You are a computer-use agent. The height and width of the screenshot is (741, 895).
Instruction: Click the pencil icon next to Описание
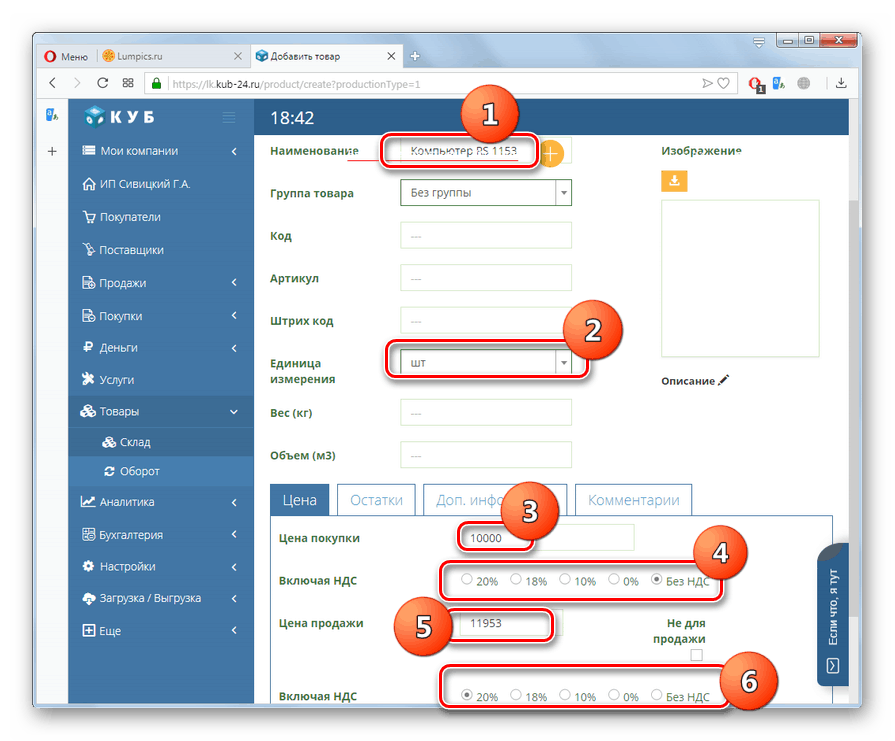click(724, 380)
